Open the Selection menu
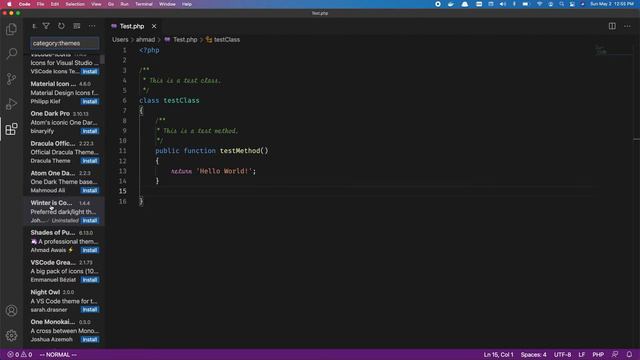This screenshot has width=640, height=360. 75,4
